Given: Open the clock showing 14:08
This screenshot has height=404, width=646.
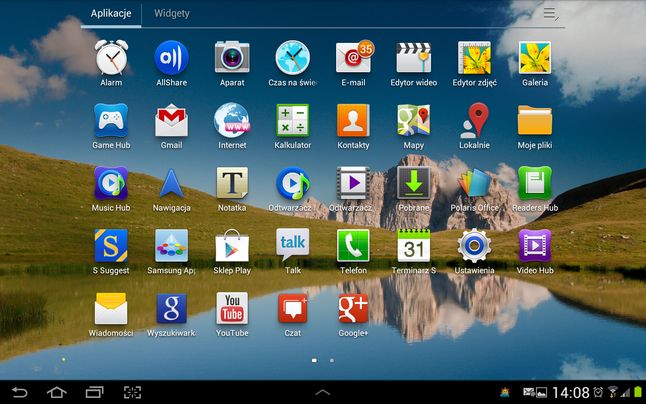Looking at the screenshot, I should point(571,392).
